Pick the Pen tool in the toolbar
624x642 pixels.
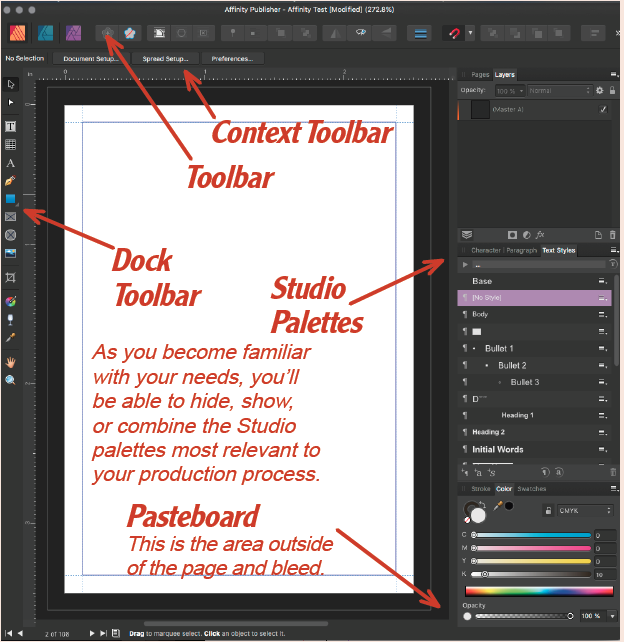[11, 181]
